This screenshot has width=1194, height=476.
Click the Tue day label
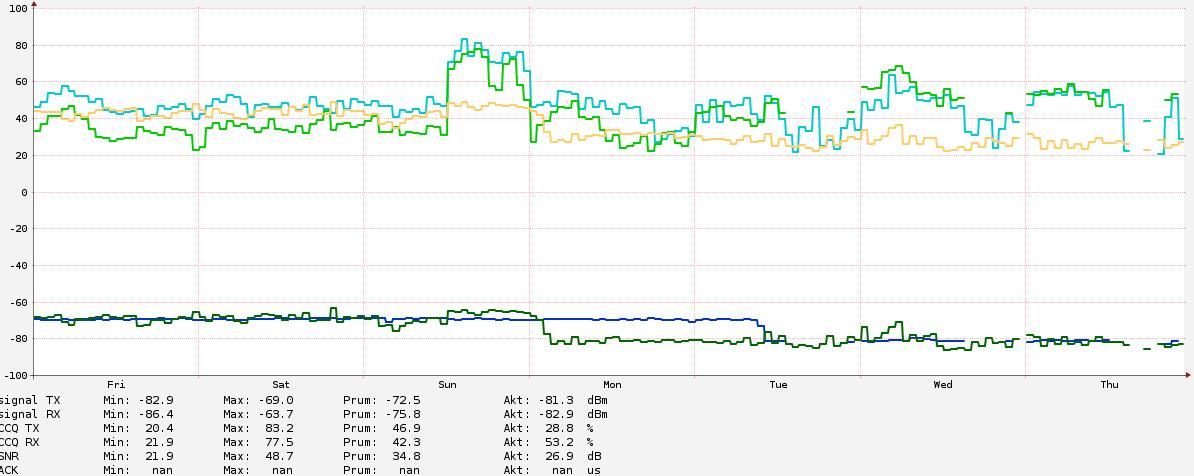pyautogui.click(x=778, y=385)
